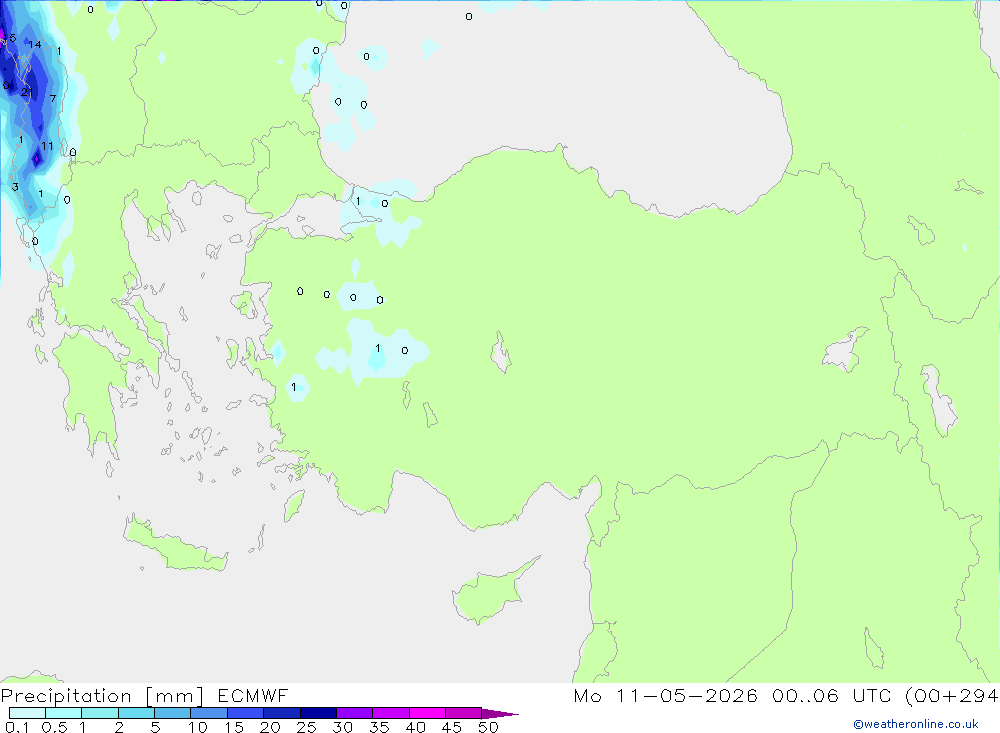Screen dimensions: 1000x733
Task: Click the legend label '25'
Action: [x=306, y=727]
